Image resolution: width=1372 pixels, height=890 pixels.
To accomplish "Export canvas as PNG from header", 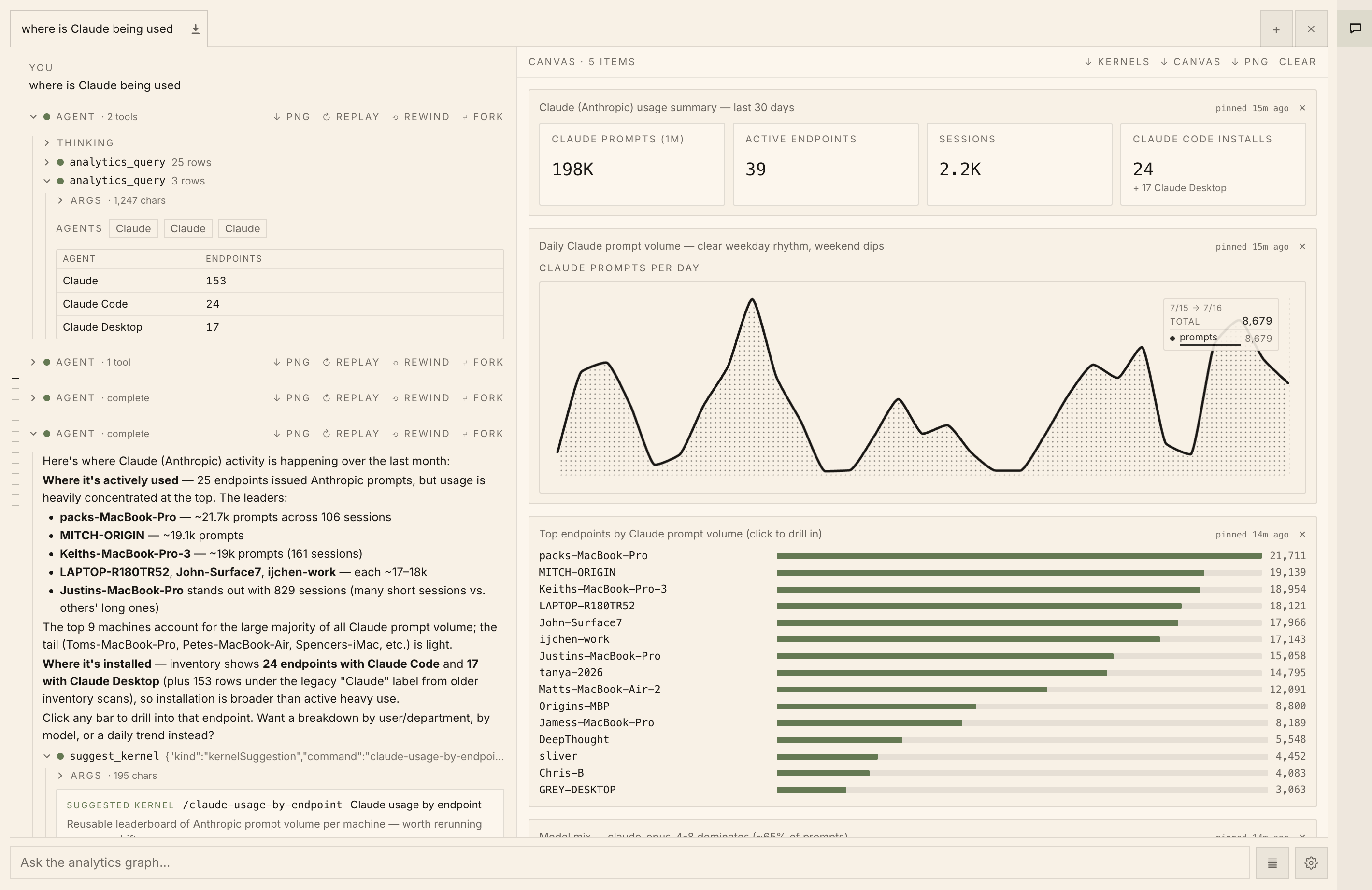I will tap(1250, 62).
